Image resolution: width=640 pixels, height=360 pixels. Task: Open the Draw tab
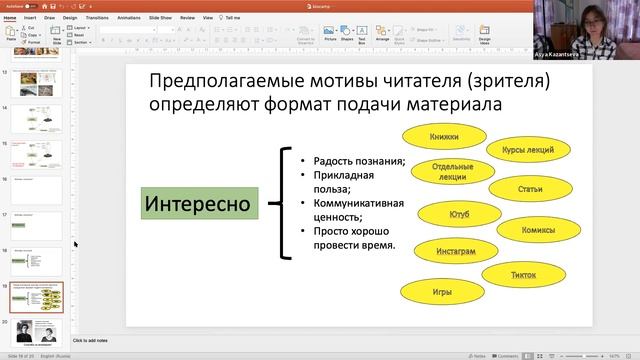[x=49, y=18]
